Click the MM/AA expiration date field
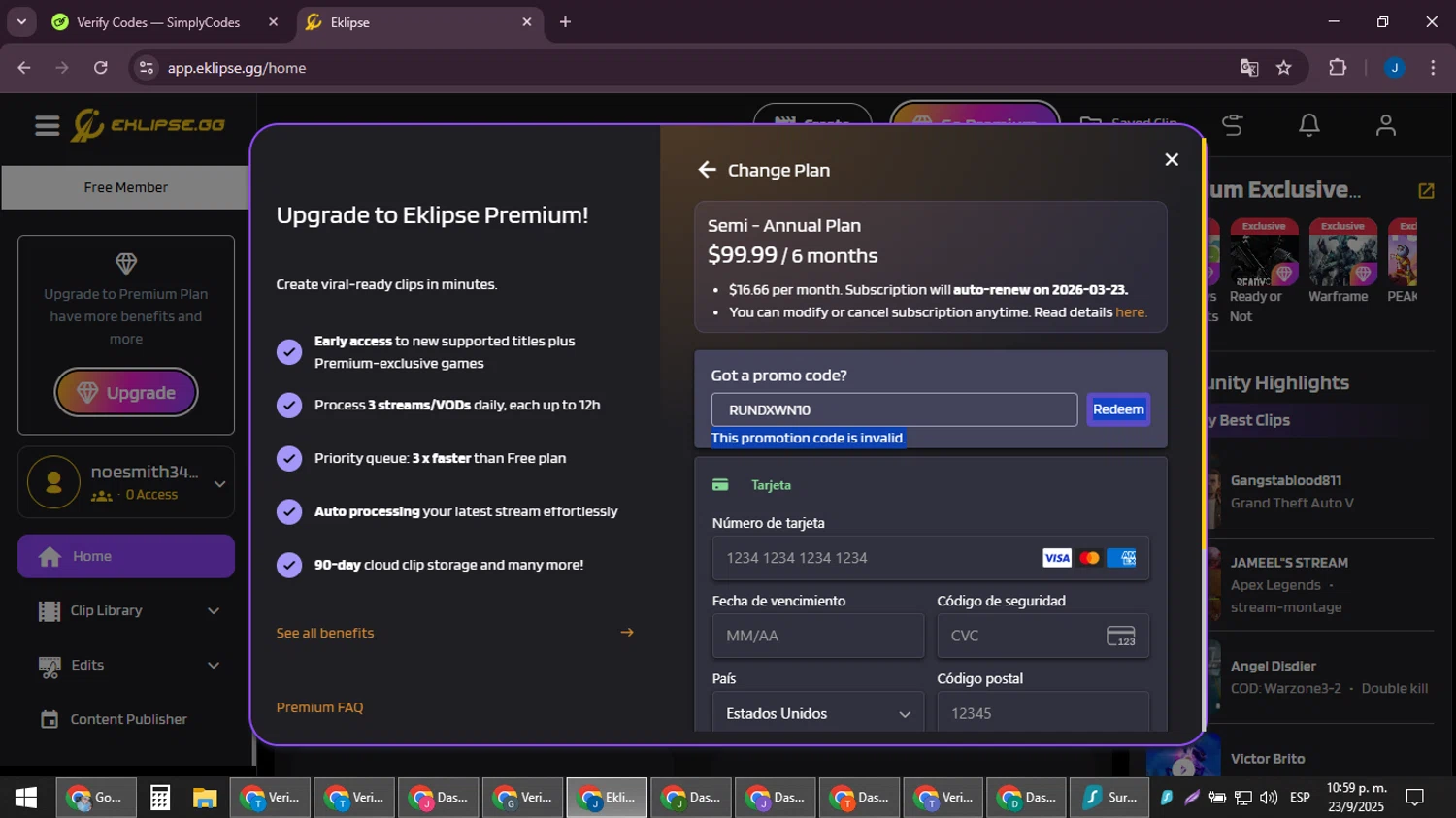 coord(817,636)
